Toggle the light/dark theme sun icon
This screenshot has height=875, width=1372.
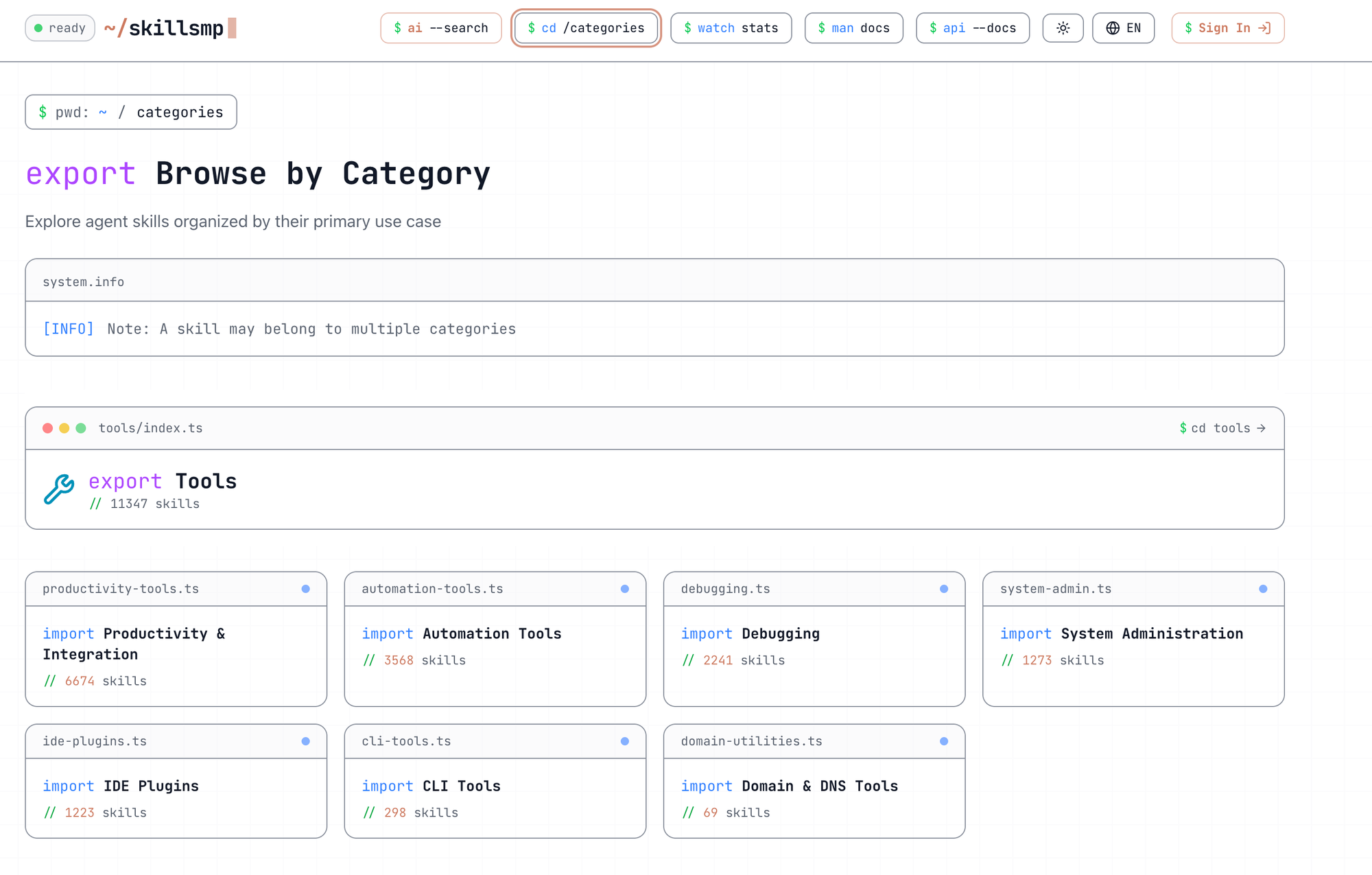click(1063, 28)
